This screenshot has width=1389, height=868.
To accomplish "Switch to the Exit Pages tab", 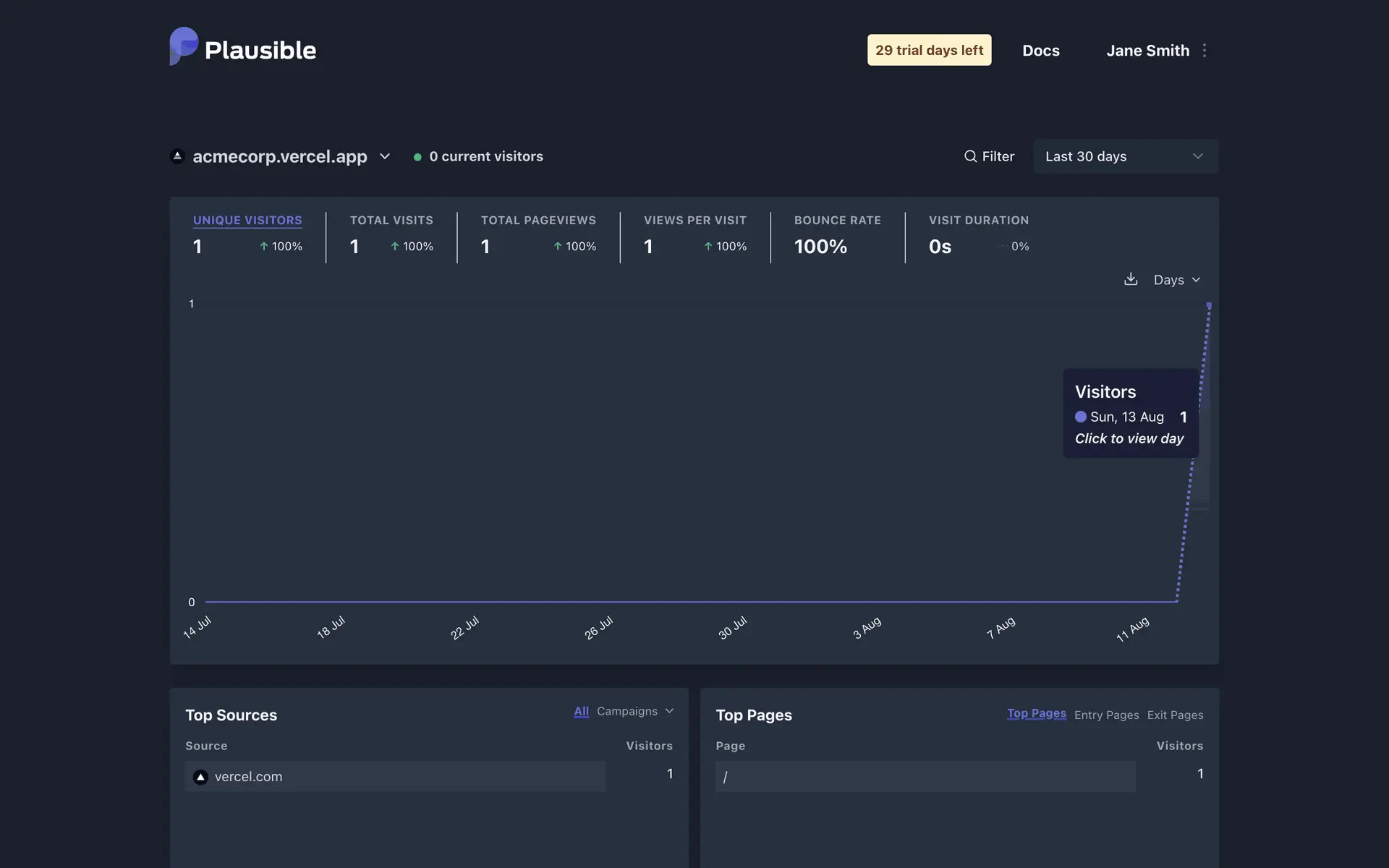I will point(1175,715).
